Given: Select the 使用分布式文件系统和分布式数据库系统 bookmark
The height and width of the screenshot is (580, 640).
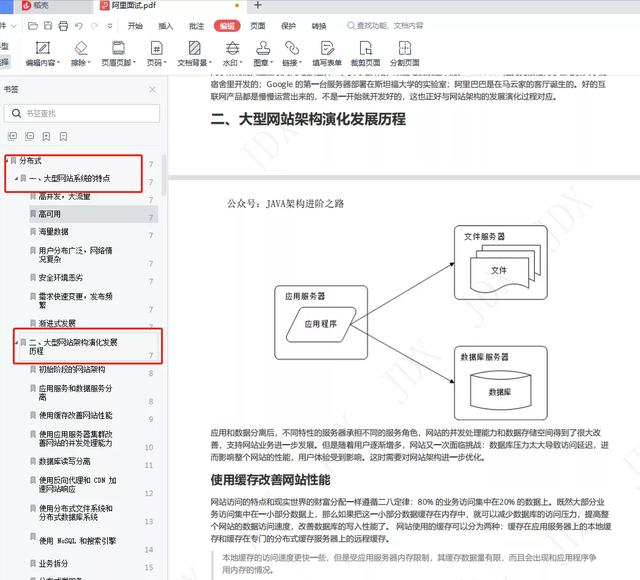Looking at the screenshot, I should point(76,513).
